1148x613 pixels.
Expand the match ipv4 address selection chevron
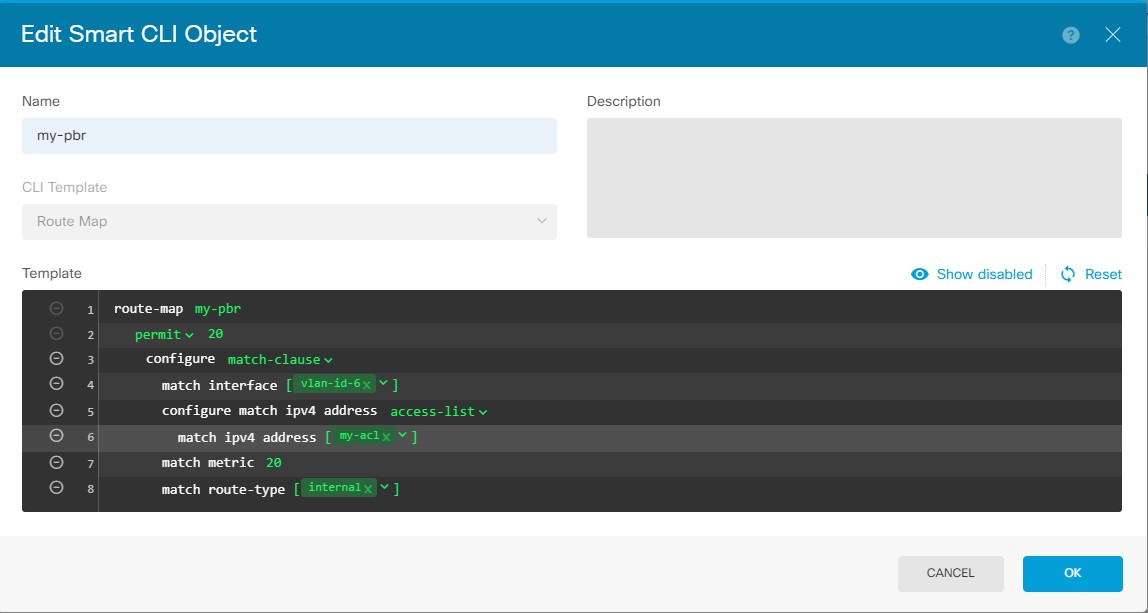(403, 436)
